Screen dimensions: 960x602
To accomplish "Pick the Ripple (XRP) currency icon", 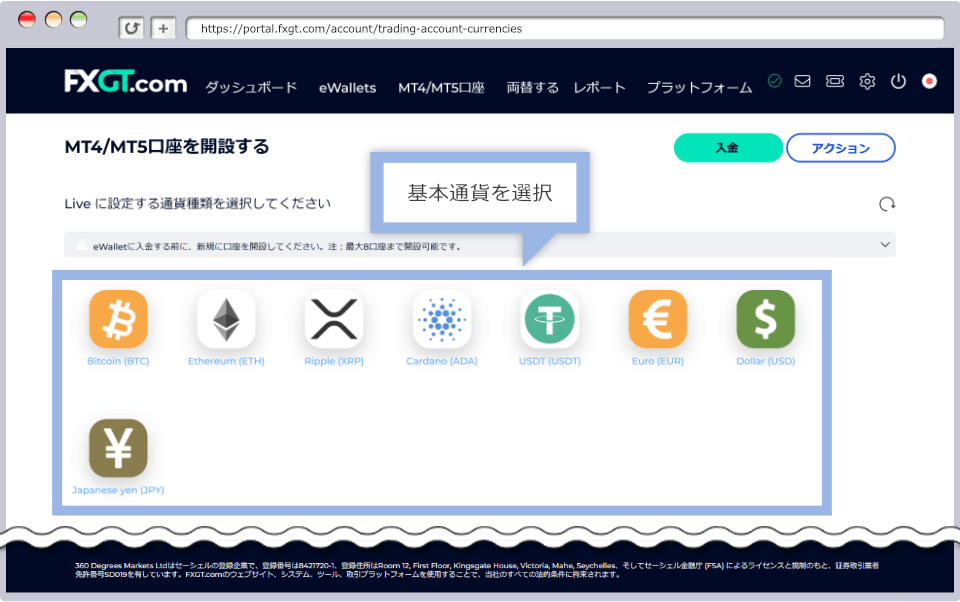I will pos(334,319).
